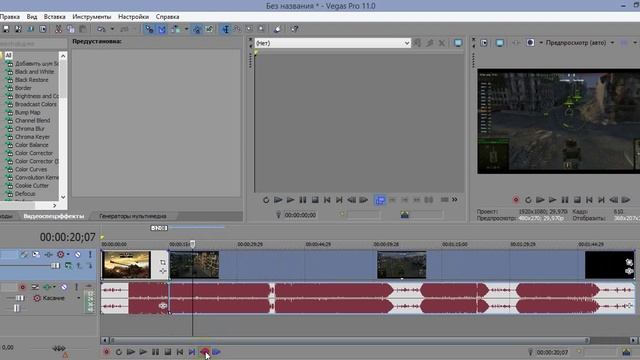Viewport: 640px width, 360px height.
Task: Click the video track FX icon
Action: (x=48, y=254)
